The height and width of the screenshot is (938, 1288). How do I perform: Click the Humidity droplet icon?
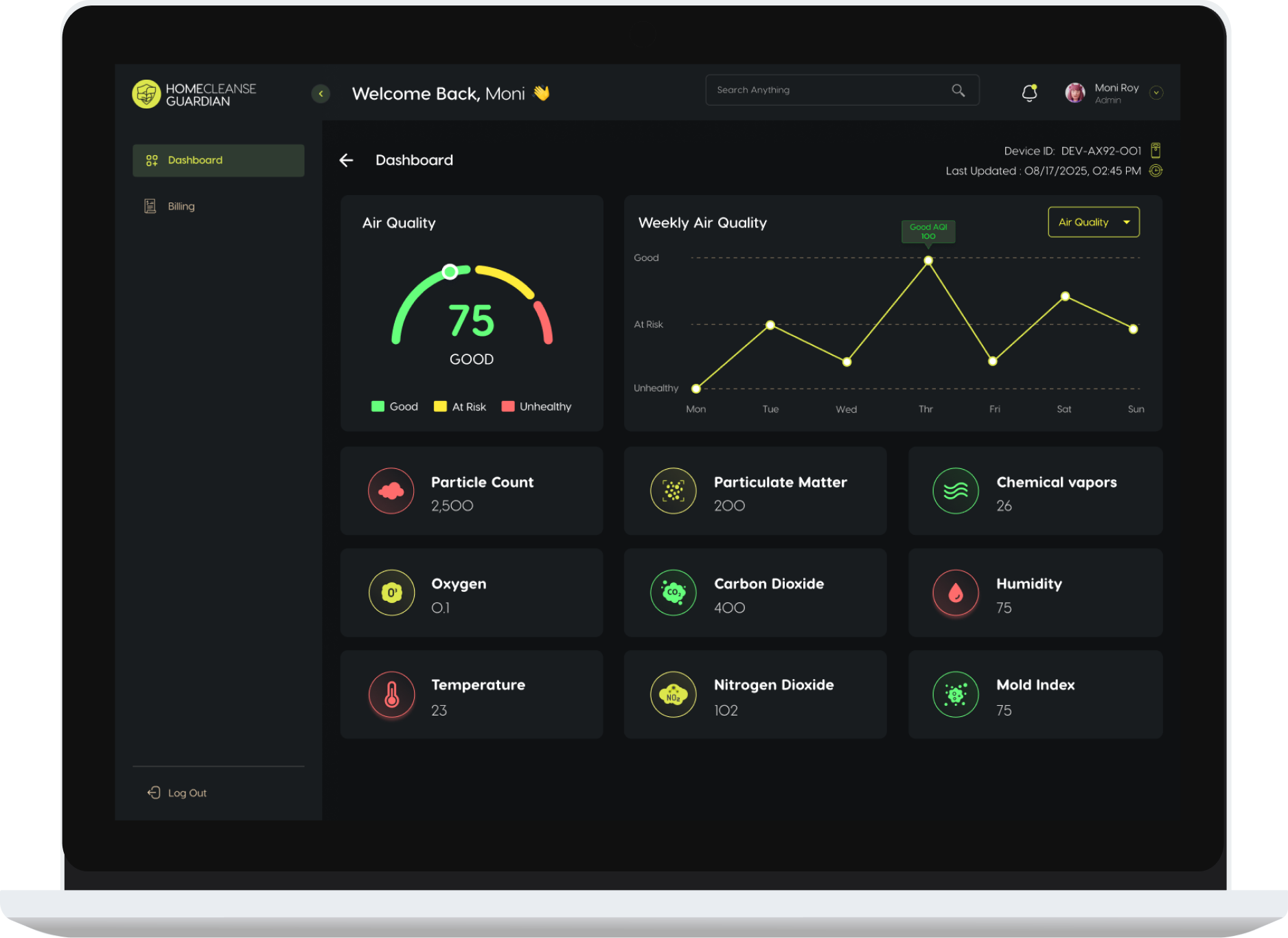click(955, 593)
